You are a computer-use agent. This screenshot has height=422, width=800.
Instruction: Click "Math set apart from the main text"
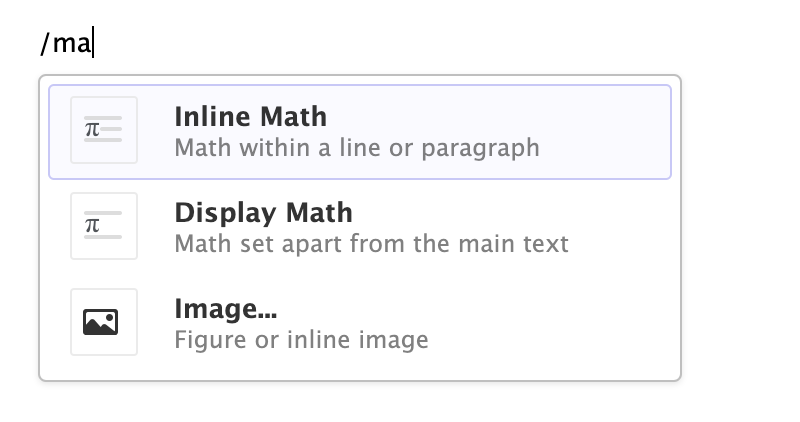[371, 243]
